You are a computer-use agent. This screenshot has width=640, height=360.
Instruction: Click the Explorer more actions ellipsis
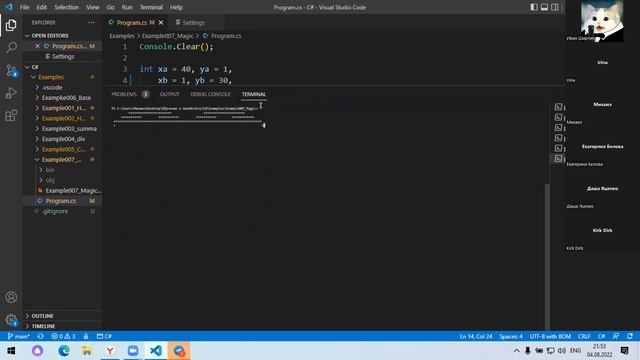coord(91,23)
